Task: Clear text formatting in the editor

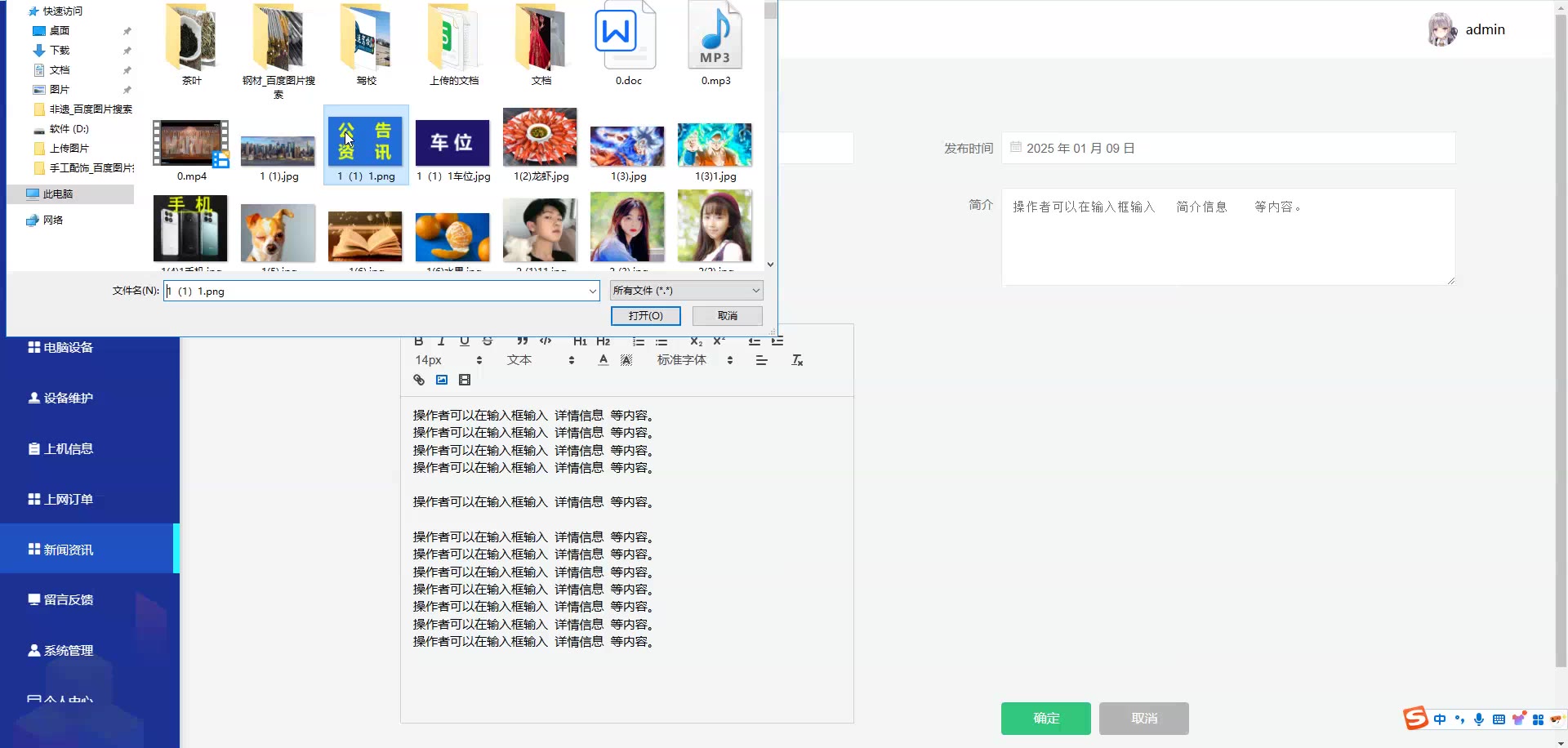Action: pyautogui.click(x=797, y=360)
